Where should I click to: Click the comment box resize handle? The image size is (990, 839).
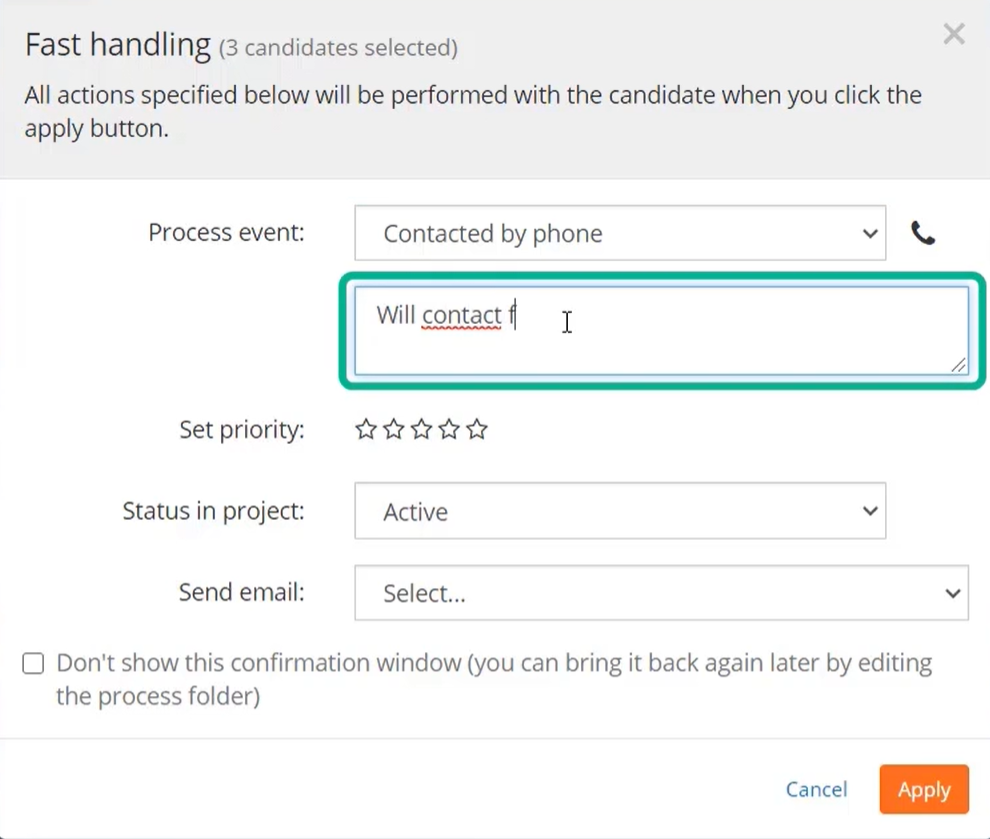[958, 365]
